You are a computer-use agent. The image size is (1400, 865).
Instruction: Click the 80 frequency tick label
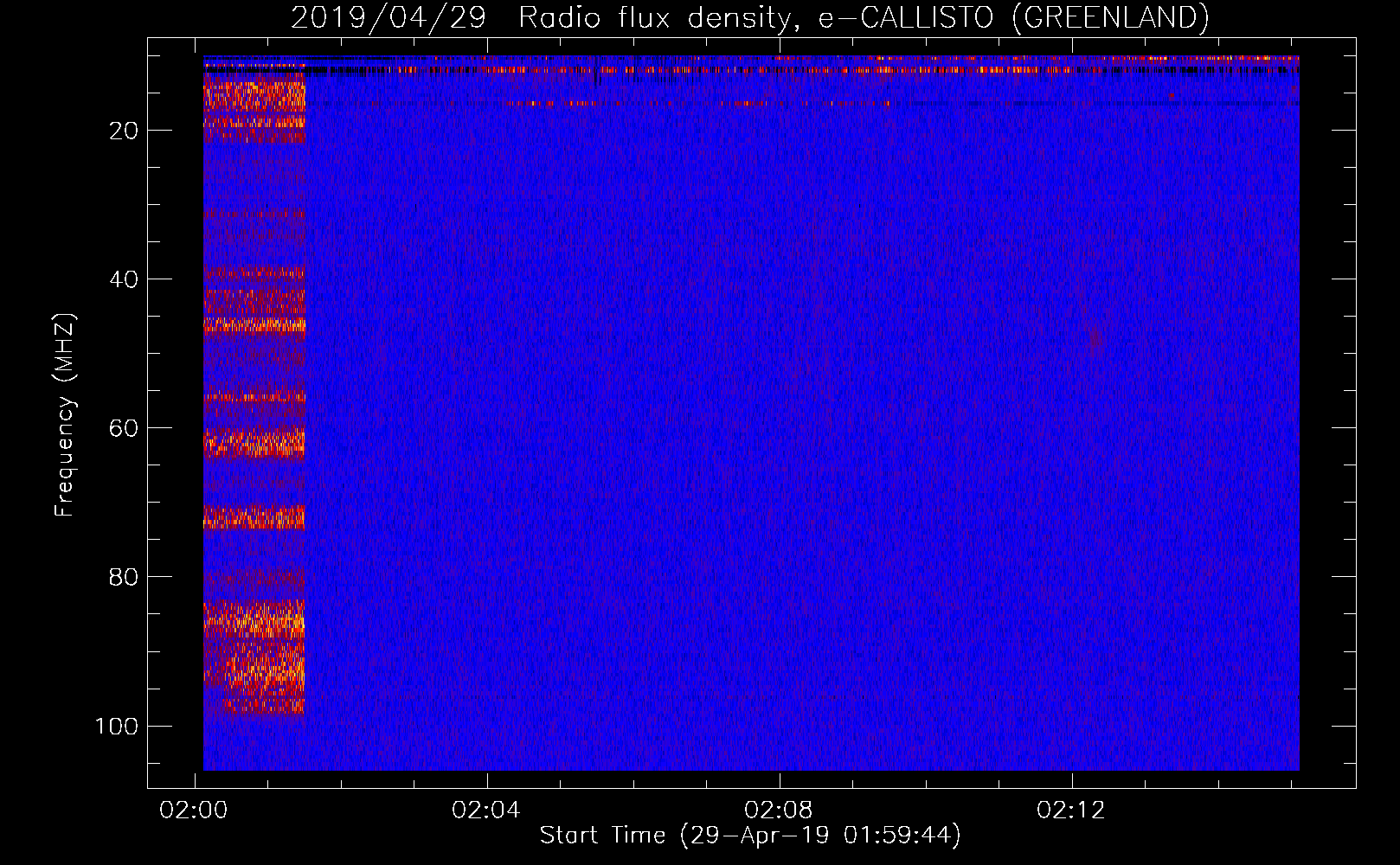pos(124,577)
